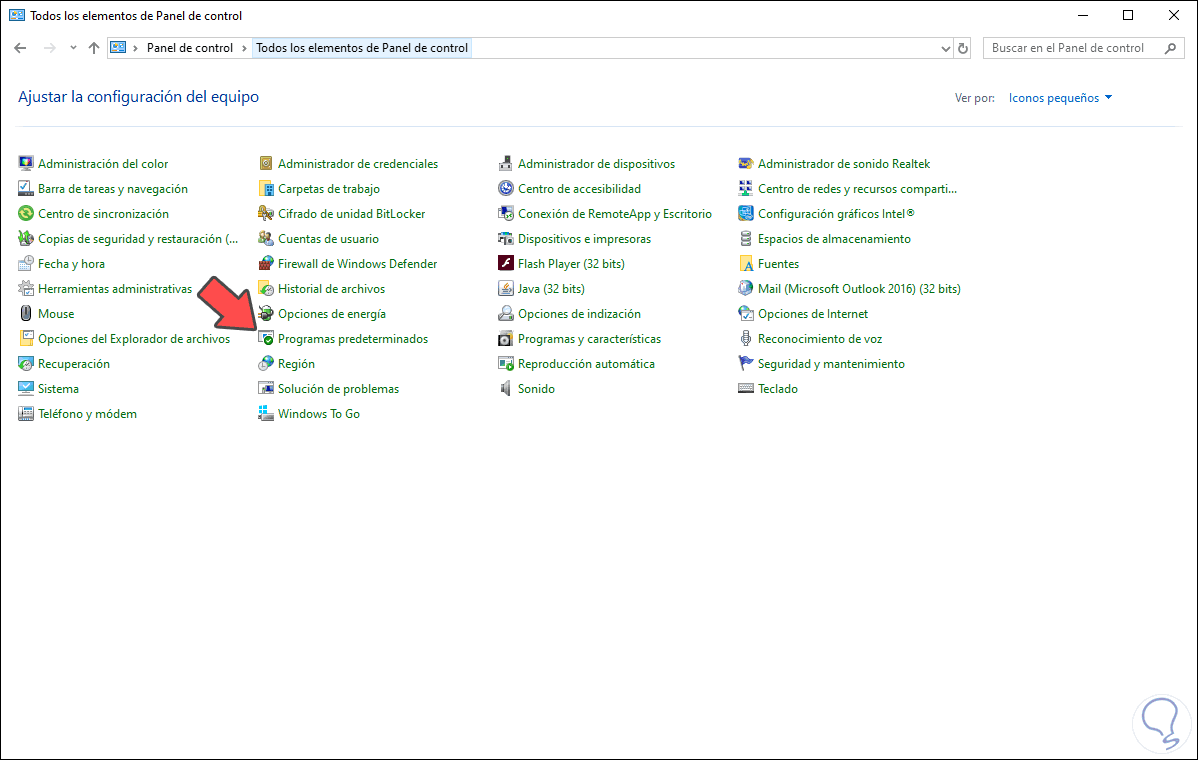
Task: Click the Programas predeterminados icon
Action: coord(266,338)
